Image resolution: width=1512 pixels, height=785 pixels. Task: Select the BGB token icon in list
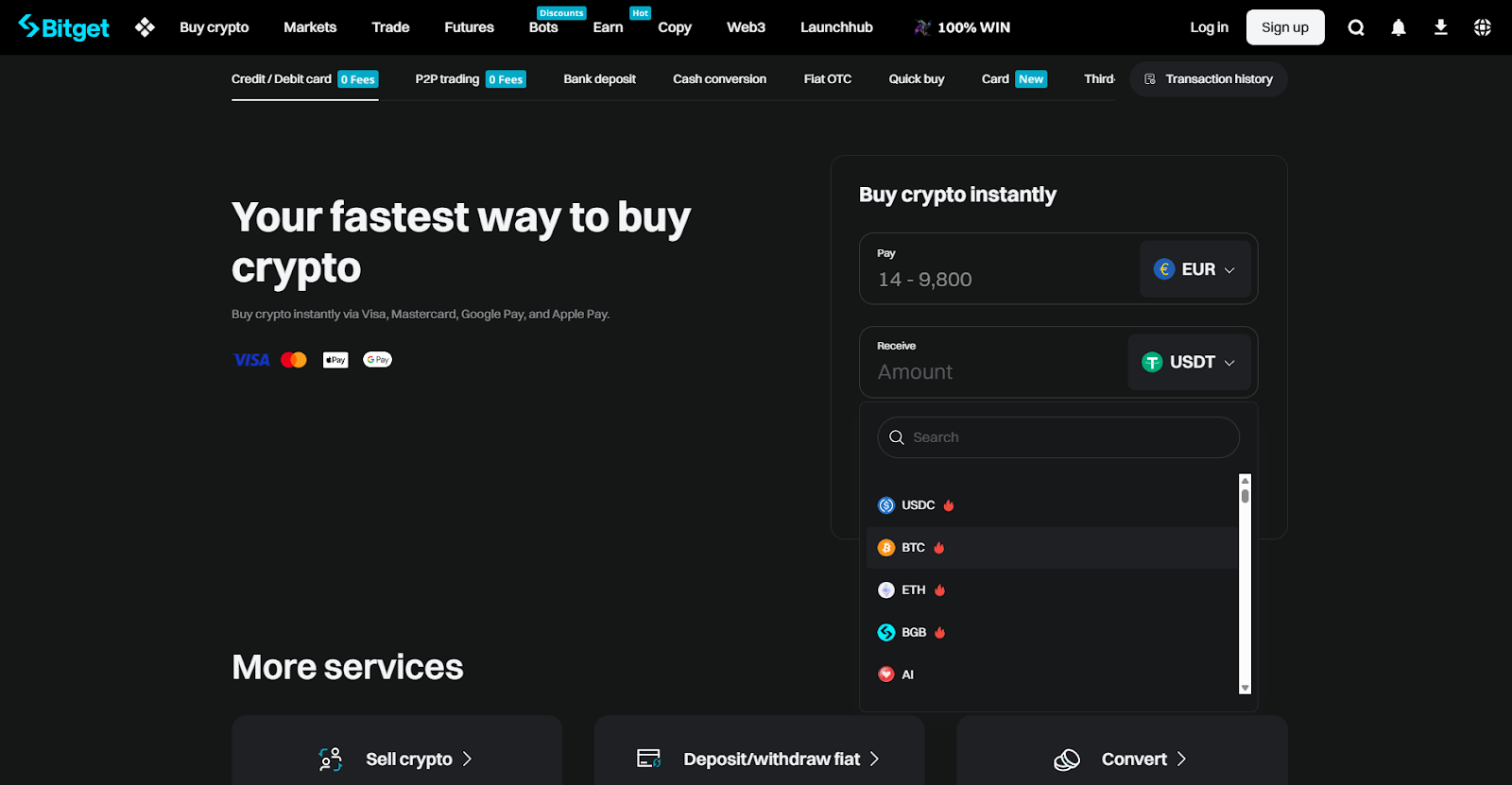(886, 633)
